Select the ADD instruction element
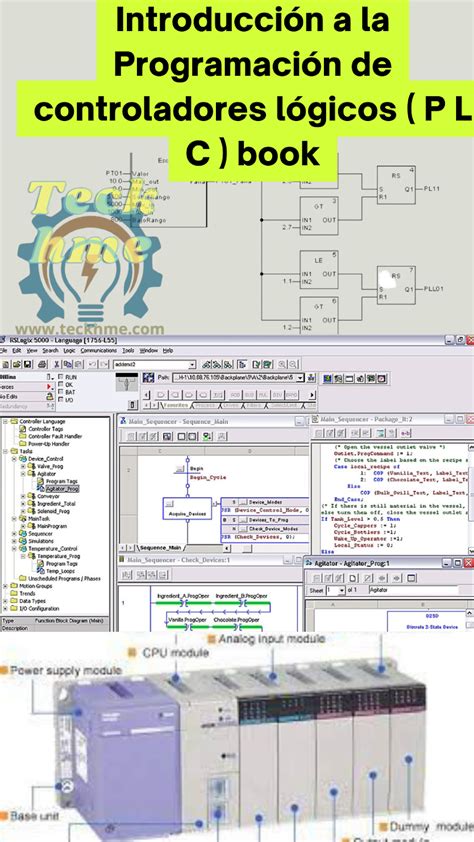Image resolution: width=474 pixels, height=842 pixels. point(235,395)
